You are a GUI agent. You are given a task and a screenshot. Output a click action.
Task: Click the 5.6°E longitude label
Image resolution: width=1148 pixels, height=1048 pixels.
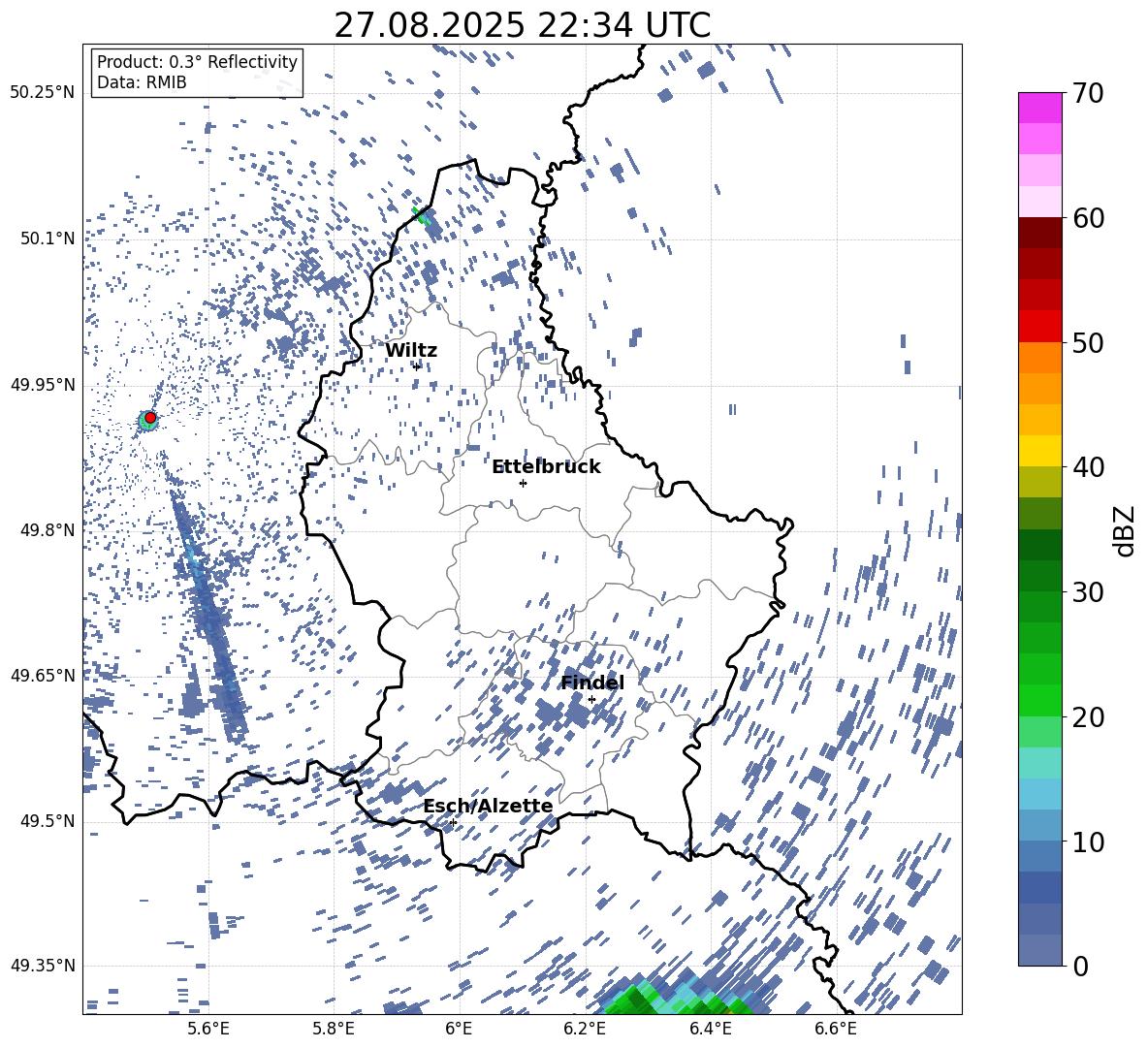[x=207, y=1029]
